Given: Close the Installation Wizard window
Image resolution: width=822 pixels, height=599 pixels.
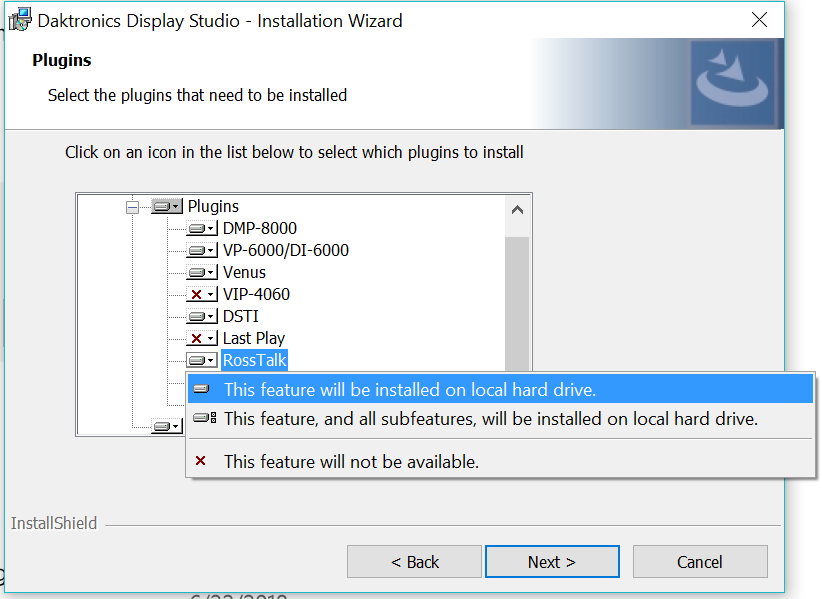Looking at the screenshot, I should click(x=760, y=20).
